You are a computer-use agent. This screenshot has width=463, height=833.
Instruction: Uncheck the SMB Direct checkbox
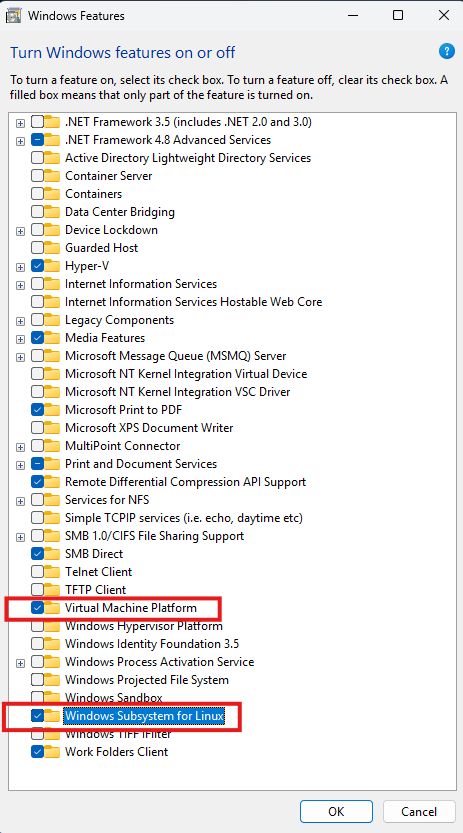click(37, 554)
